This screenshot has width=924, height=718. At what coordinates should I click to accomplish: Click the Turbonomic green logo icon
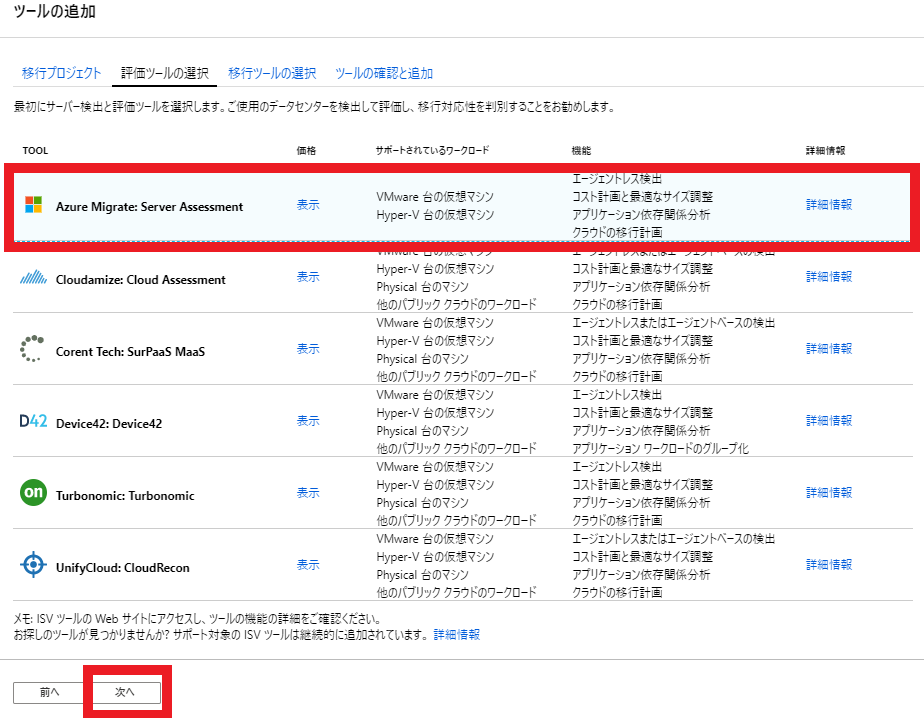click(33, 492)
